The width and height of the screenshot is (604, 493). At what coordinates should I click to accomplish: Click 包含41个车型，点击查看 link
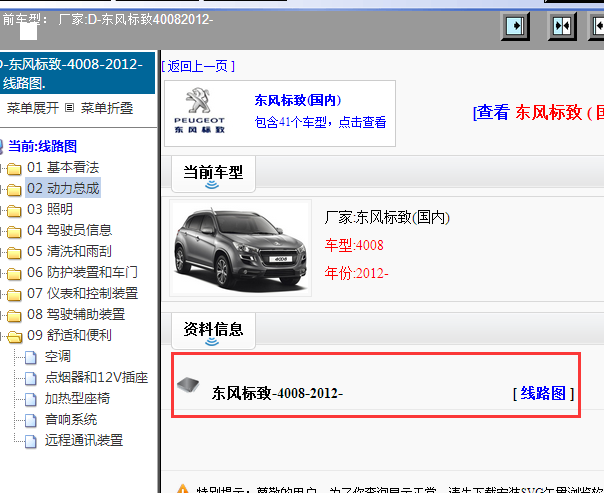(320, 122)
